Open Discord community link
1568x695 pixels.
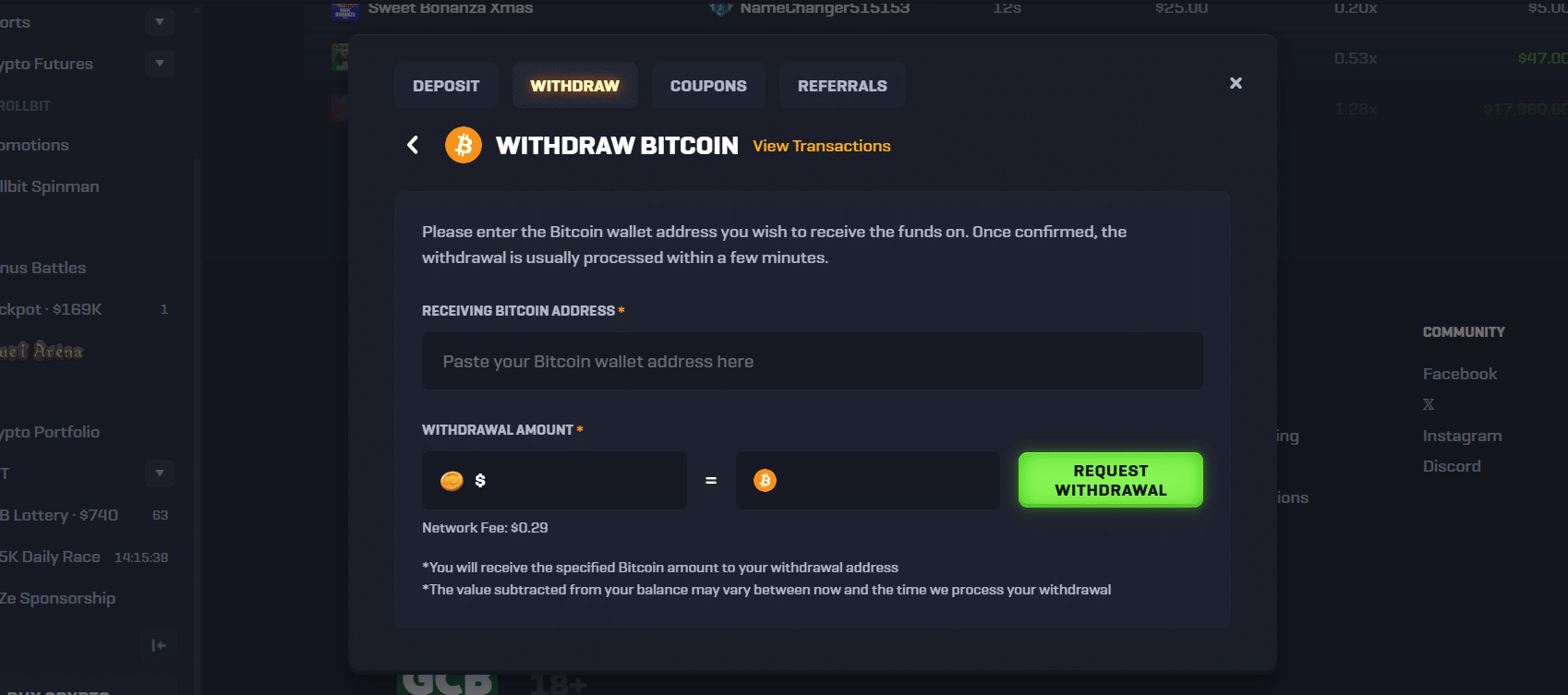[x=1452, y=465]
